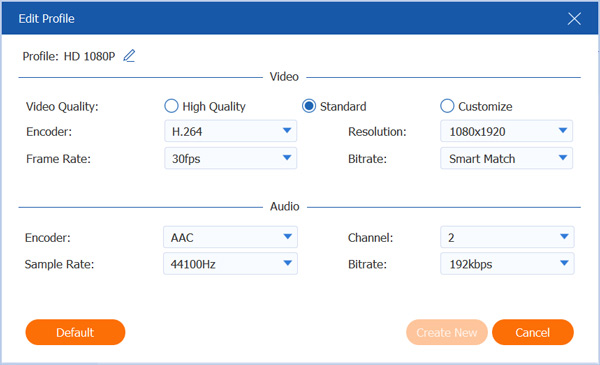Open the Frame Rate 30fps dropdown
The image size is (600, 365).
point(231,158)
